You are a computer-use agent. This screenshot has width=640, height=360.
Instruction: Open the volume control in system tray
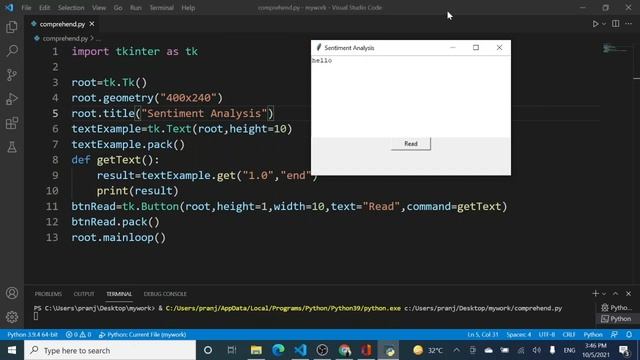click(537, 350)
